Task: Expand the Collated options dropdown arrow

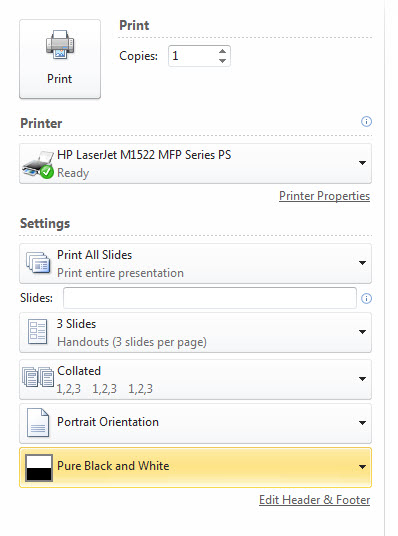Action: pyautogui.click(x=362, y=379)
